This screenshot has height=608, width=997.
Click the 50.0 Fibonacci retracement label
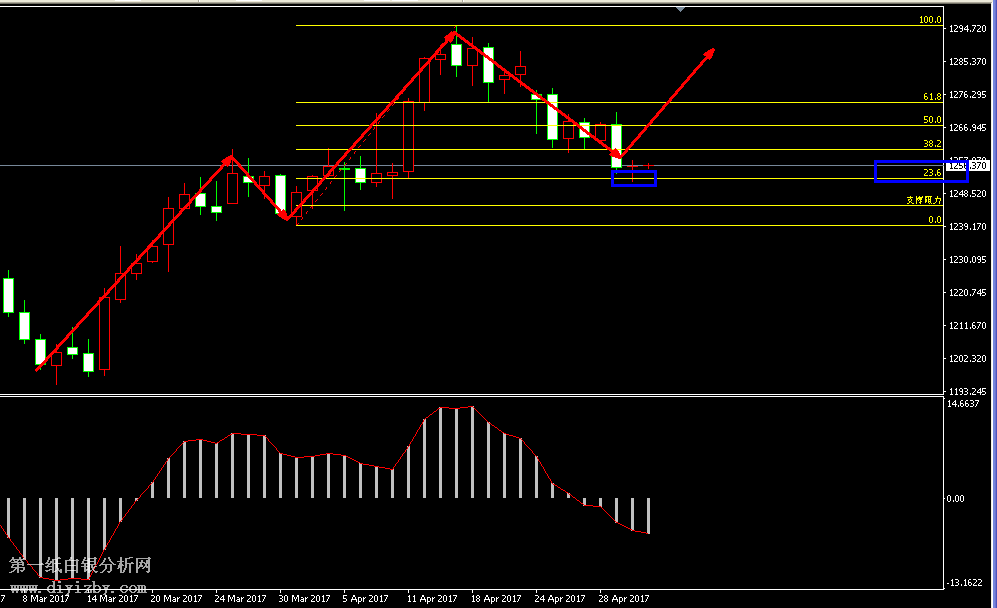click(932, 120)
